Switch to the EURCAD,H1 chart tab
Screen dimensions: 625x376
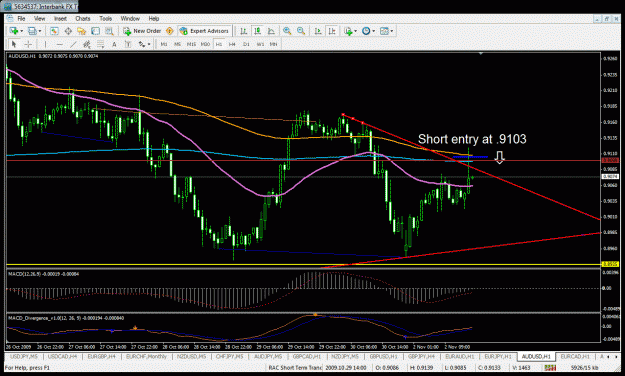574,356
